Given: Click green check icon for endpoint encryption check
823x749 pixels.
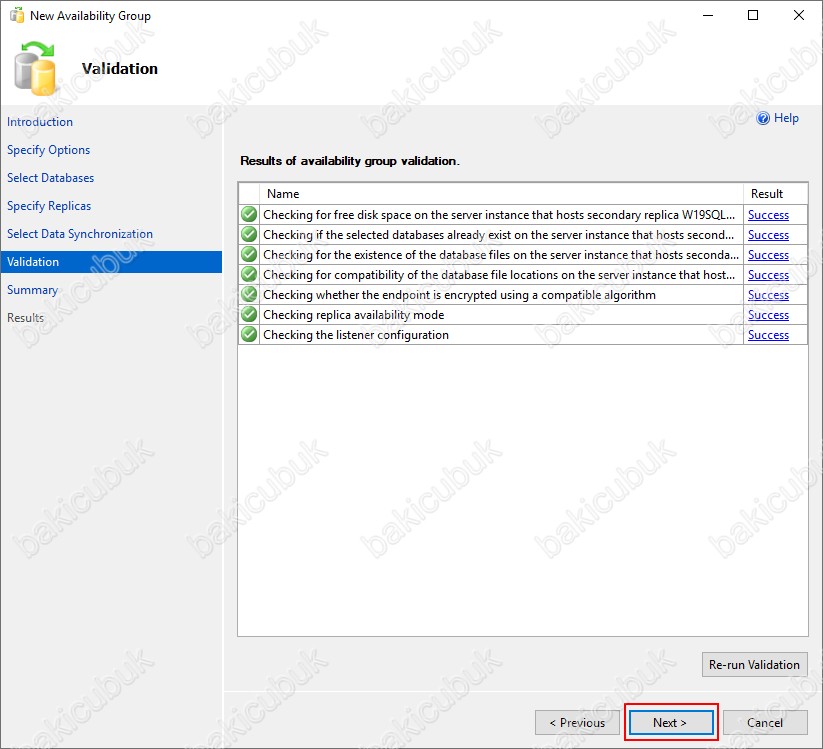Looking at the screenshot, I should 249,295.
